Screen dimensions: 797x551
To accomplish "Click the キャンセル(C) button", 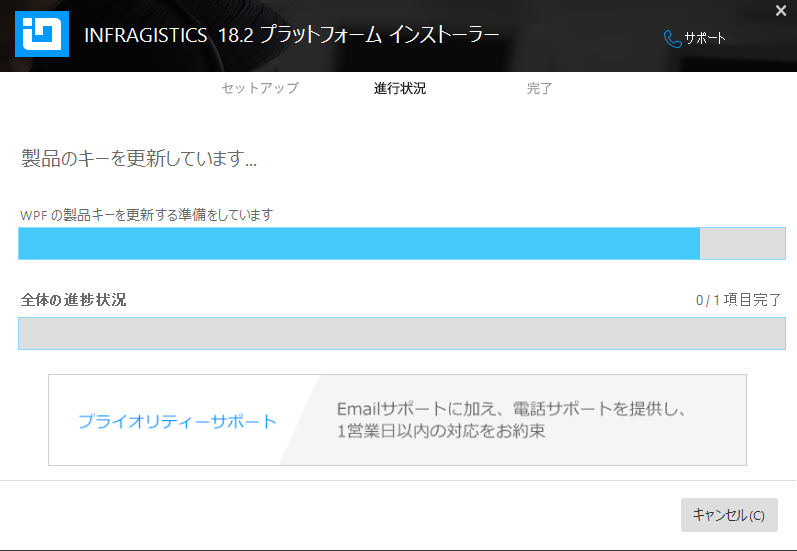I will [x=729, y=515].
